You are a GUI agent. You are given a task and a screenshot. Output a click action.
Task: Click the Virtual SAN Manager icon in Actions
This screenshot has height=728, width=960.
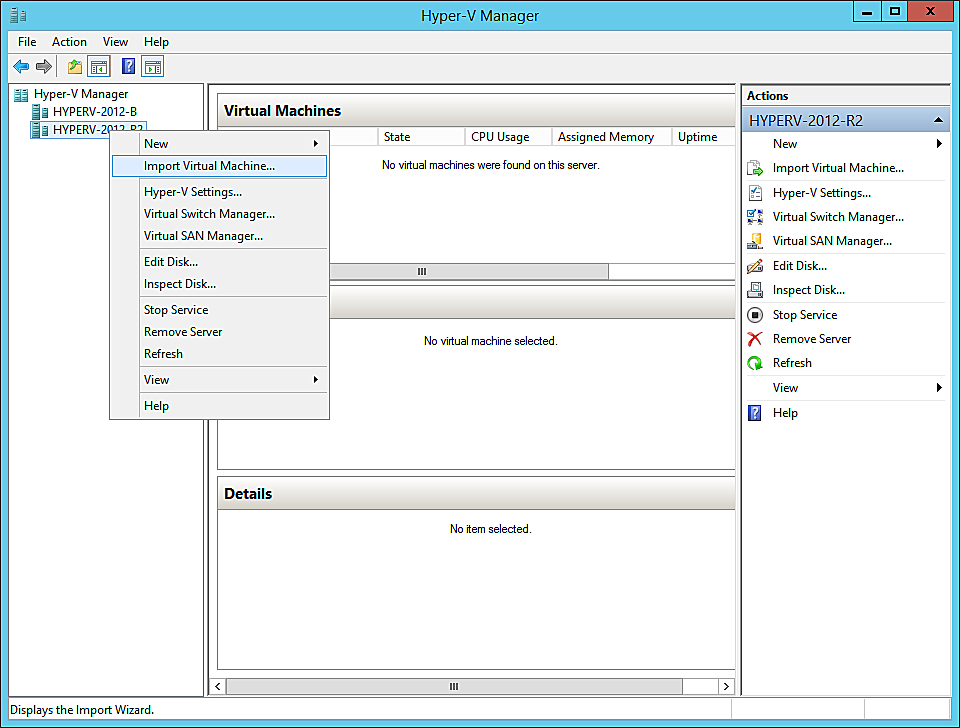click(x=755, y=241)
